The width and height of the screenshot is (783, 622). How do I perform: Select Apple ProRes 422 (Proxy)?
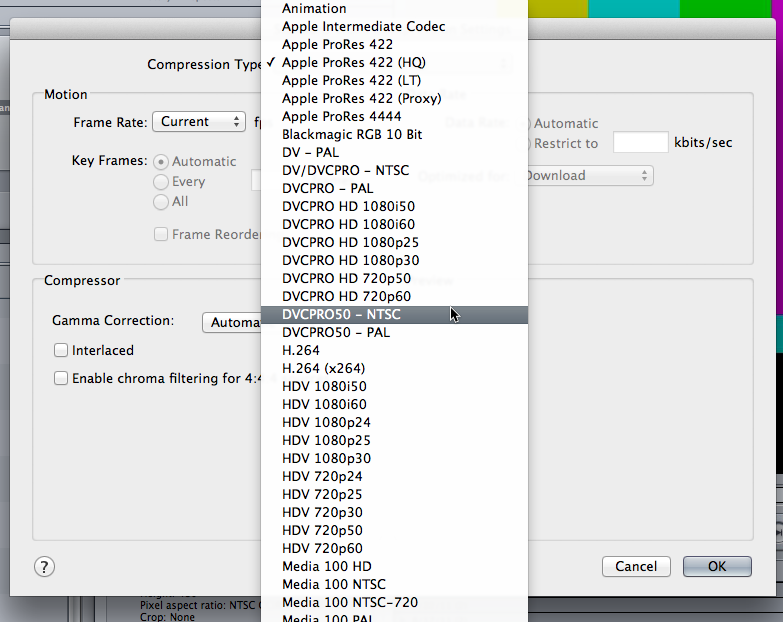[394, 98]
